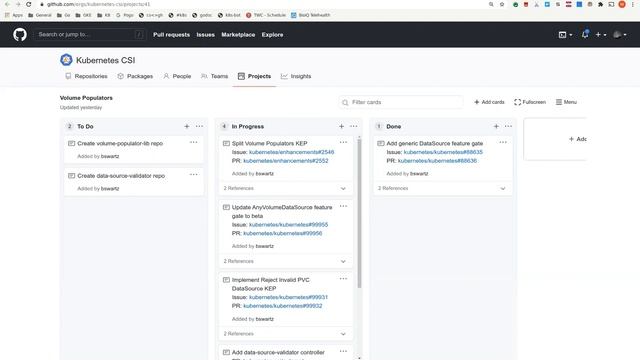Open Explore in the top nav
Viewport: 640px width, 360px height.
pyautogui.click(x=272, y=35)
